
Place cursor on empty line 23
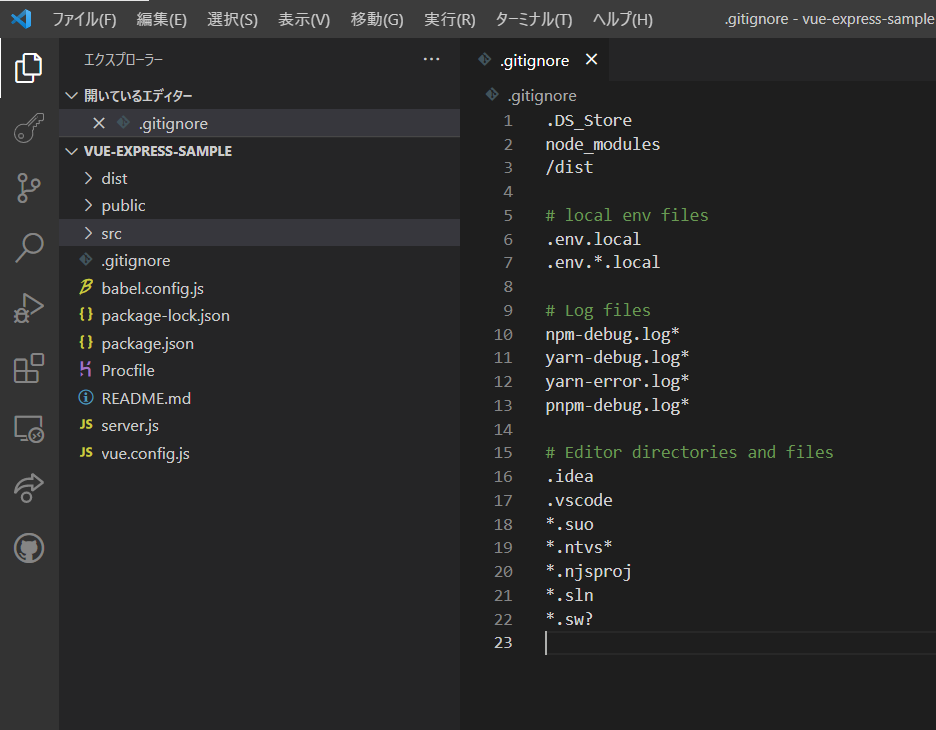(740, 643)
